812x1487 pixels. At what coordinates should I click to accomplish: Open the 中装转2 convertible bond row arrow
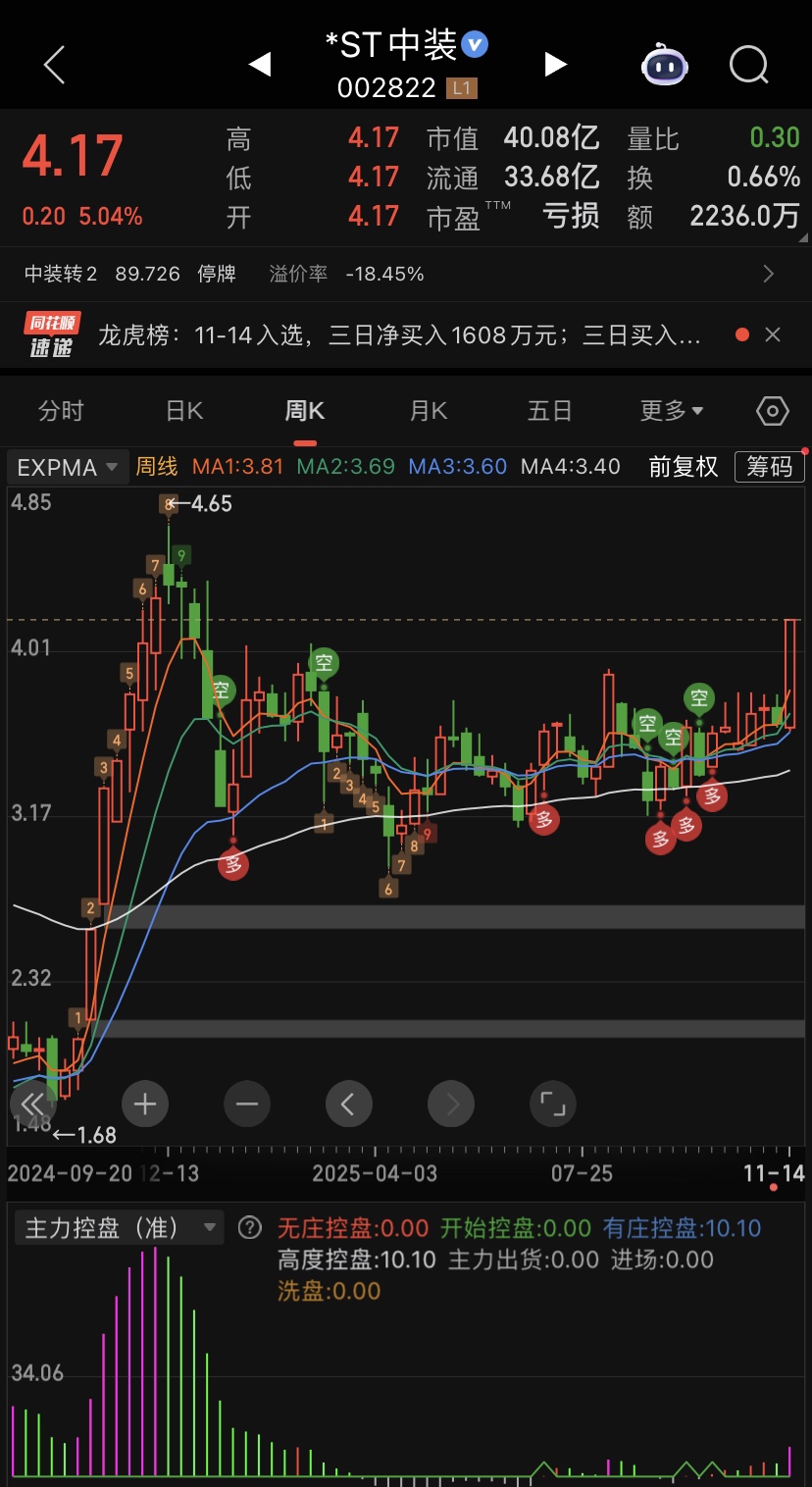(769, 274)
